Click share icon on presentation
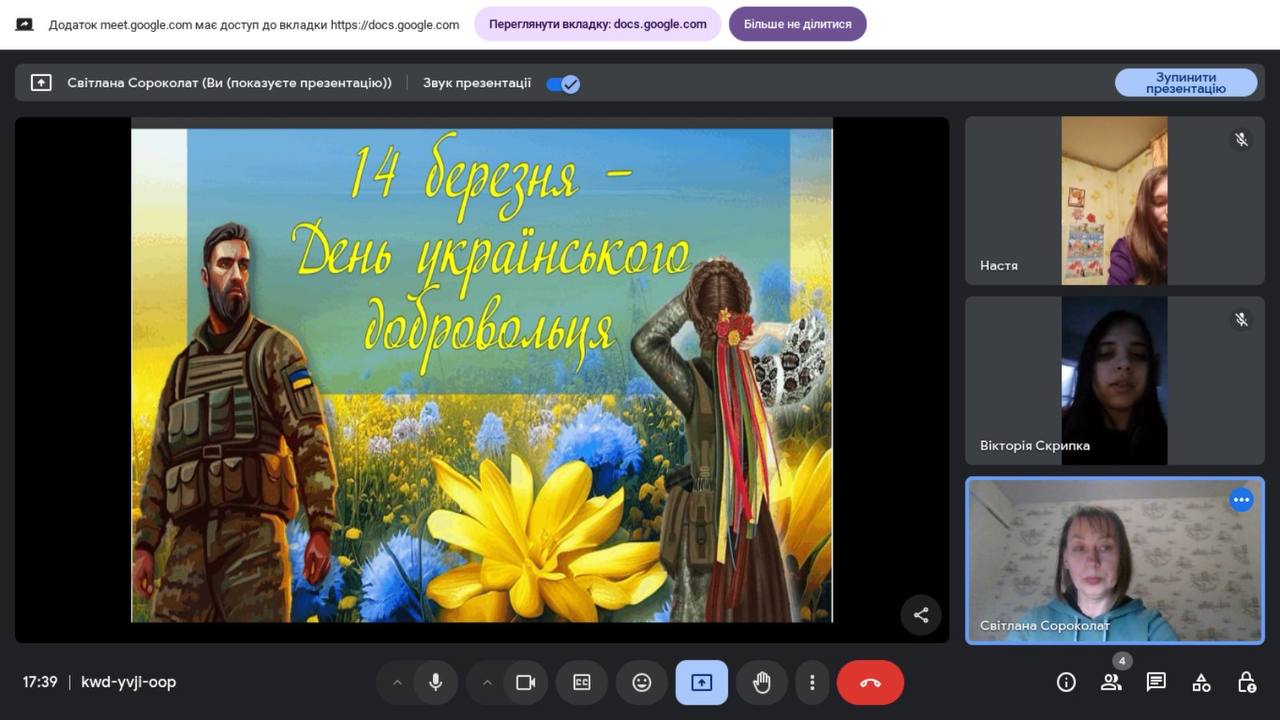The image size is (1280, 720). point(921,615)
